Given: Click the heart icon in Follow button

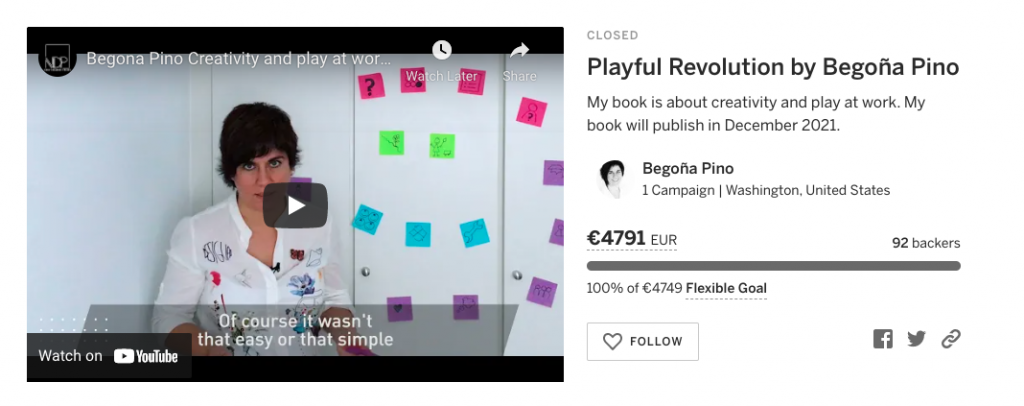Looking at the screenshot, I should pyautogui.click(x=612, y=341).
